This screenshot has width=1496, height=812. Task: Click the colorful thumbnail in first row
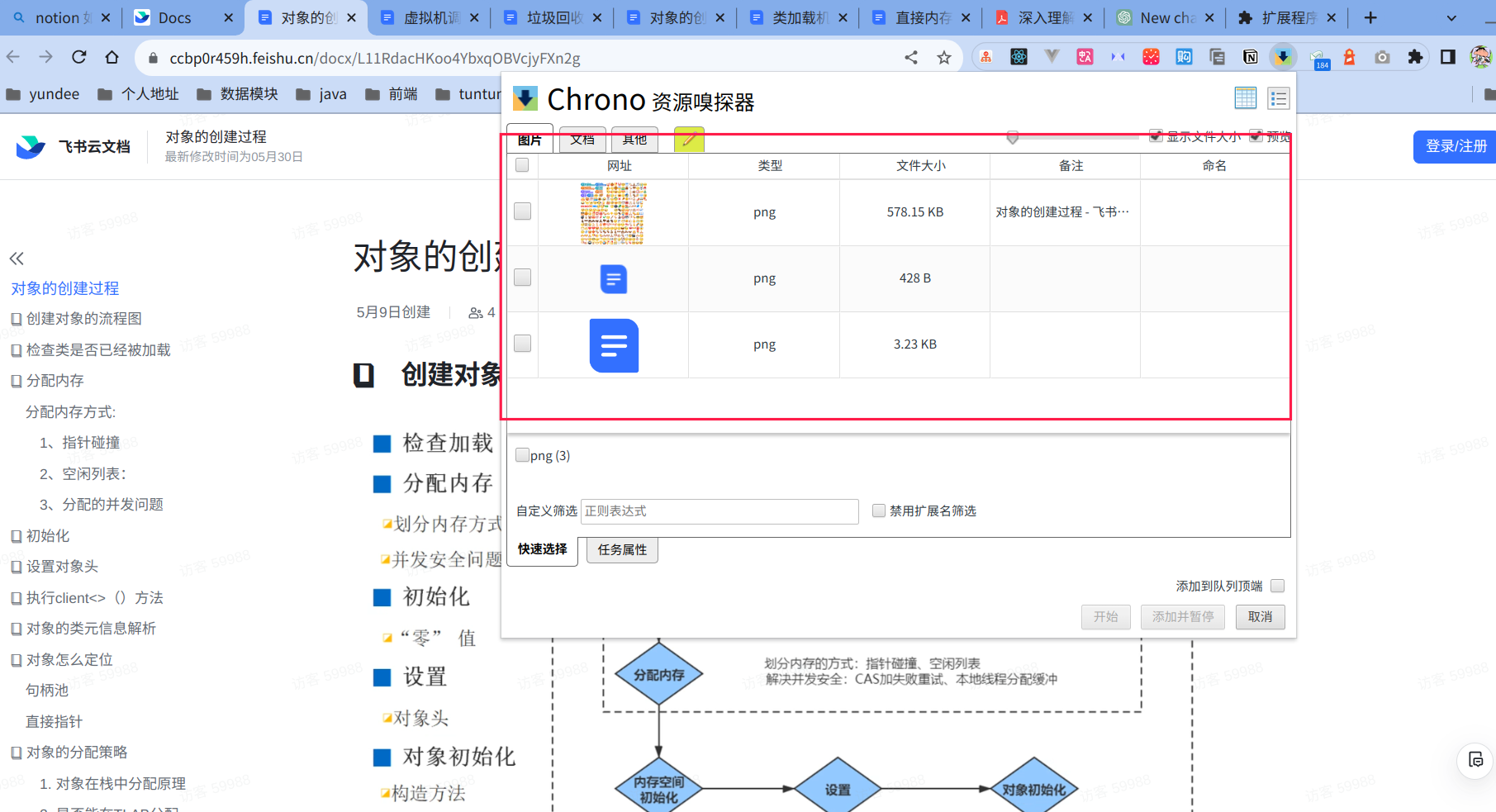(x=613, y=213)
